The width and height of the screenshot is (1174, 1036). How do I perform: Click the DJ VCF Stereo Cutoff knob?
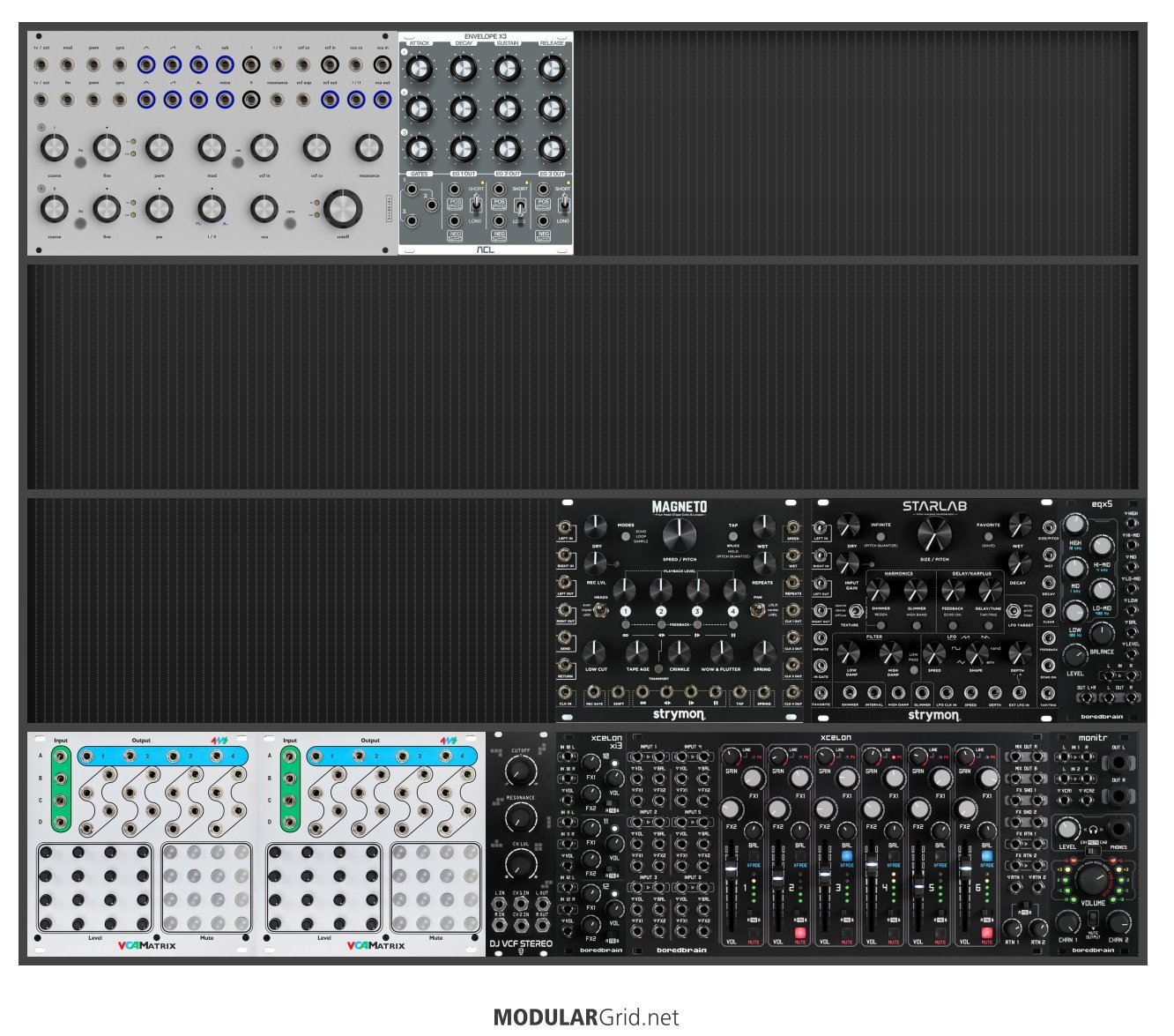[x=521, y=771]
